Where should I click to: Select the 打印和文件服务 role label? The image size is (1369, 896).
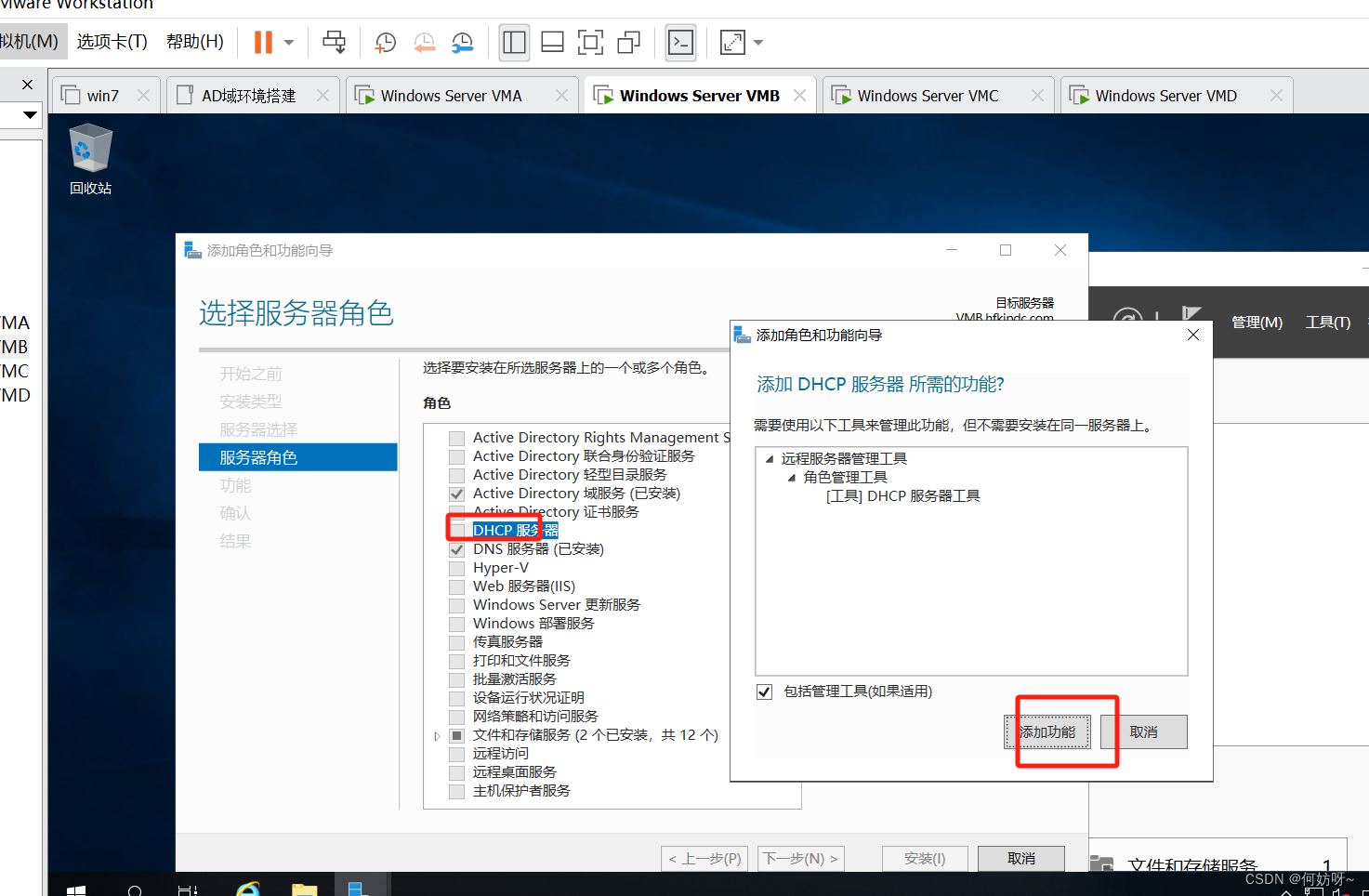[x=521, y=661]
